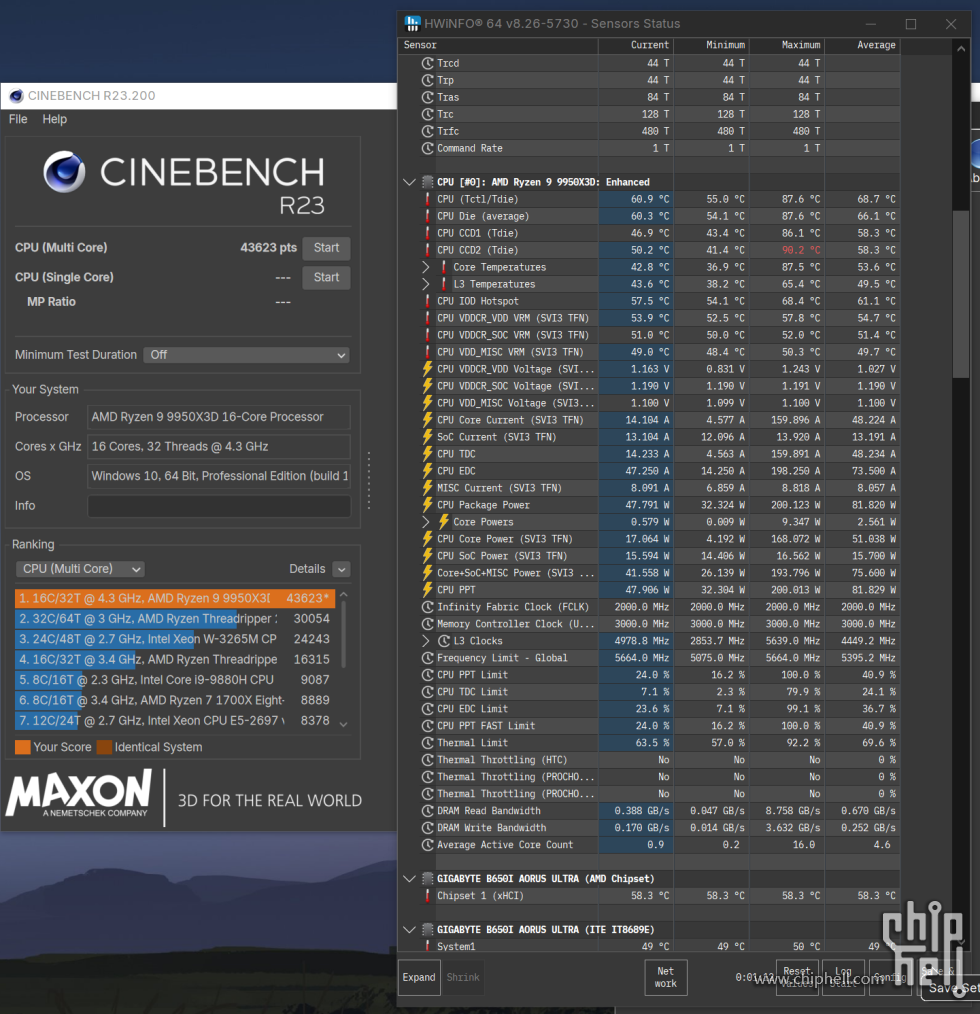Click the clock icon beside Frequency Limit - Global
The width and height of the screenshot is (980, 1014).
click(x=427, y=658)
